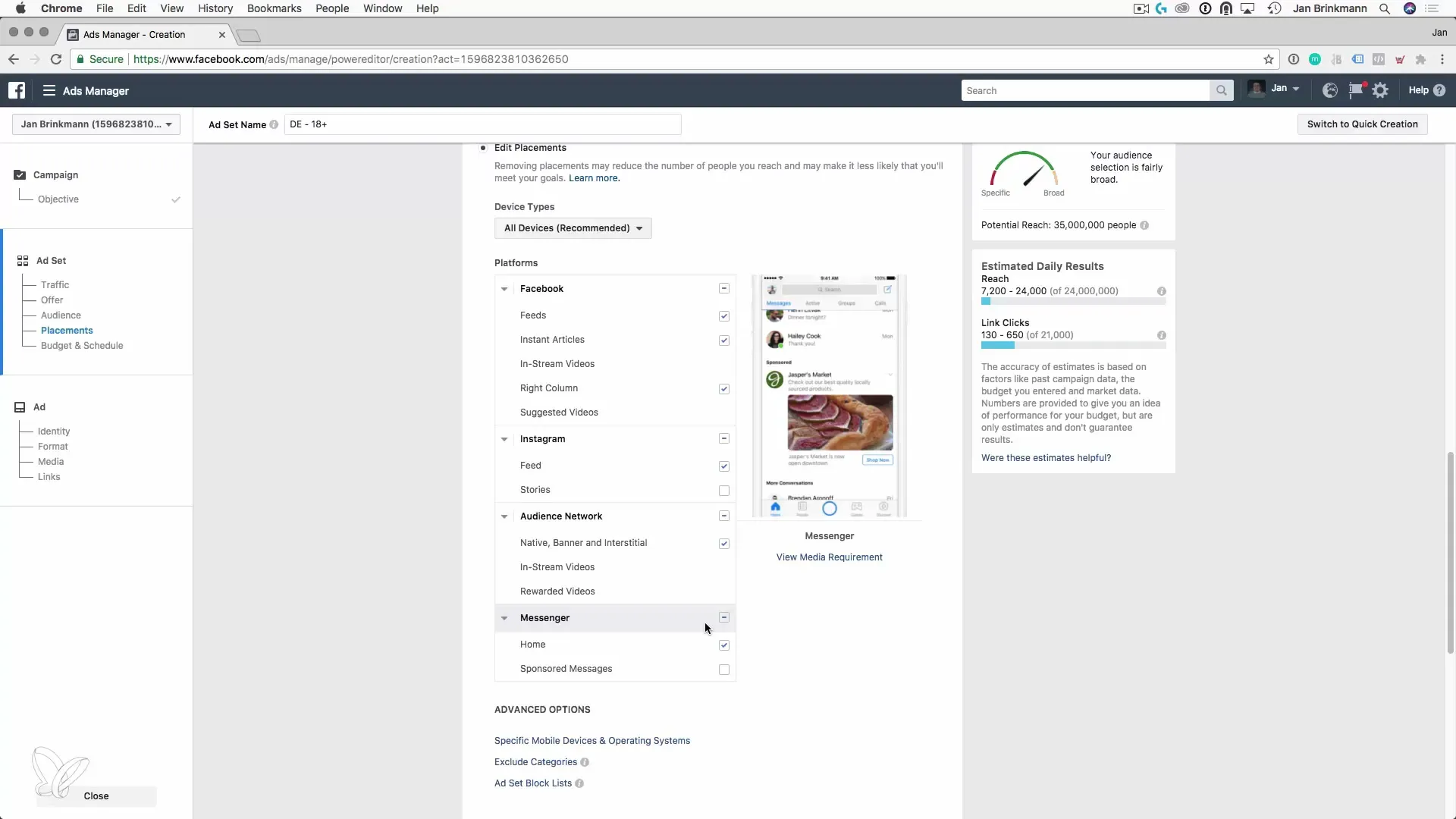The width and height of the screenshot is (1456, 819).
Task: Click the Ad Set Name info icon
Action: pyautogui.click(x=274, y=124)
